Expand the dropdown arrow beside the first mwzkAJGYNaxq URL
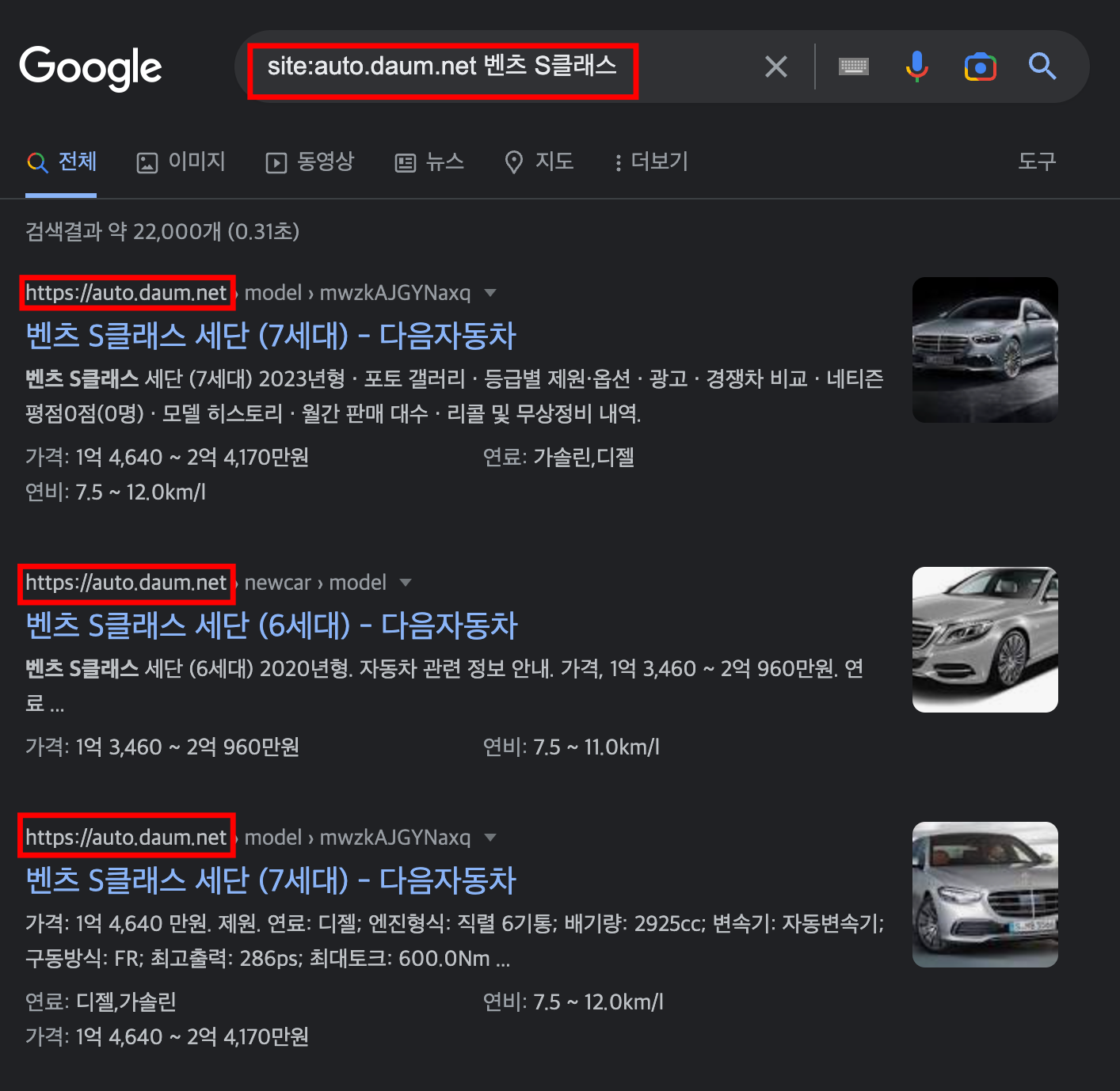Screen dimensions: 1120x1091 tap(490, 293)
